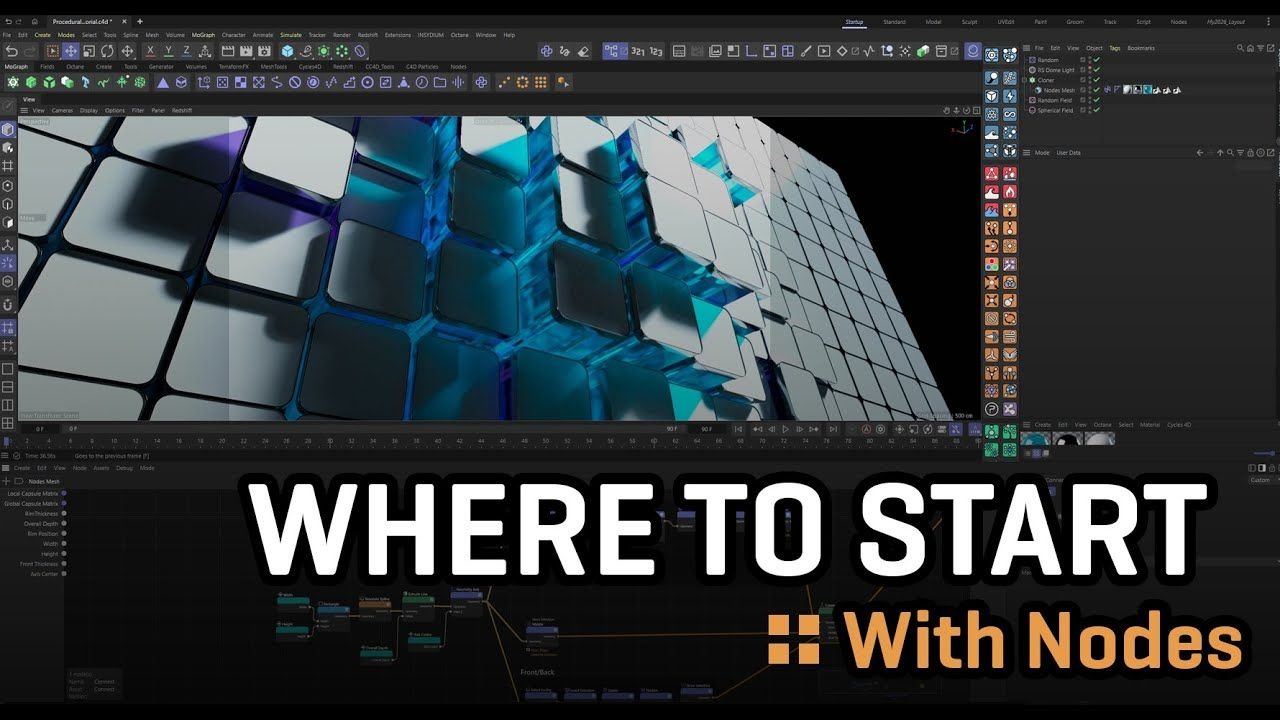The height and width of the screenshot is (720, 1280).
Task: Open the Redshift menu in the menu bar
Action: coord(370,35)
